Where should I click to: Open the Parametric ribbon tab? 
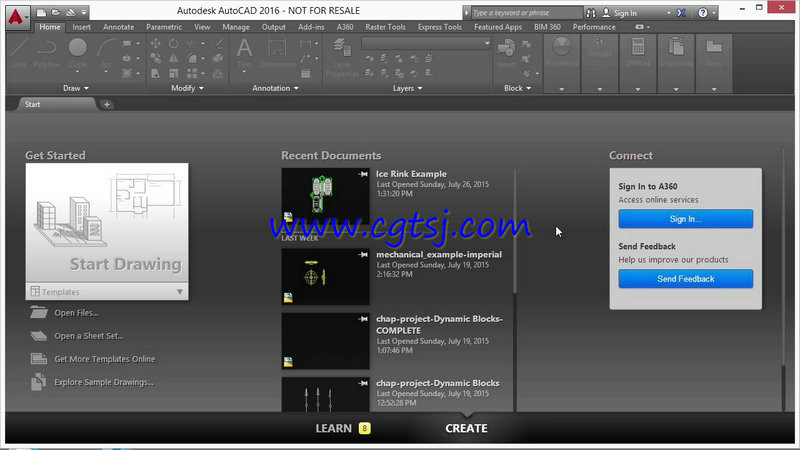pos(164,27)
